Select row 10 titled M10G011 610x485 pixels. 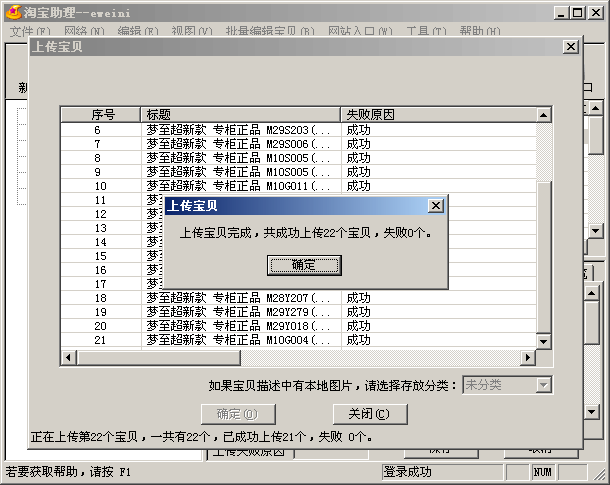point(298,186)
